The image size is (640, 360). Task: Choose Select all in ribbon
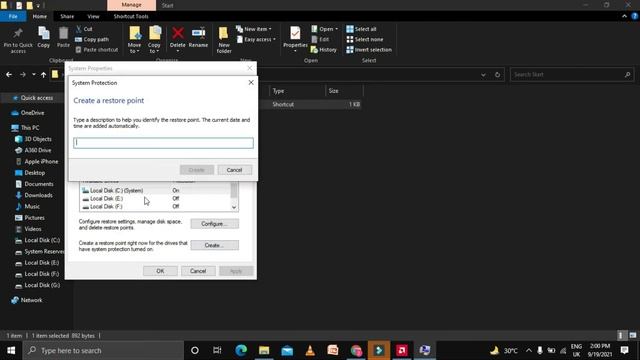[x=361, y=29]
